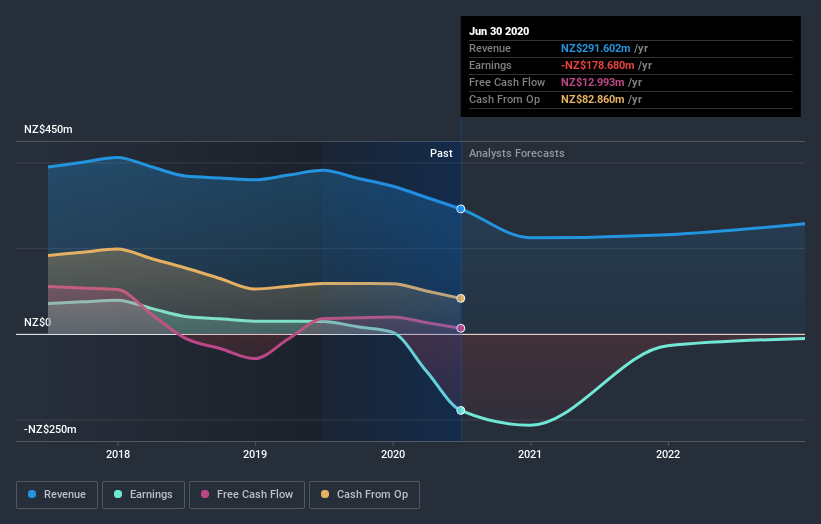Click the NZ$291.602m revenue value
This screenshot has height=524, width=821.
[596, 48]
